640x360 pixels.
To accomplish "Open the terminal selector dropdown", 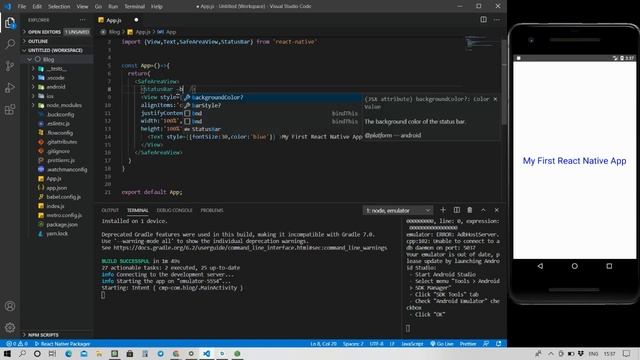I will [x=398, y=210].
